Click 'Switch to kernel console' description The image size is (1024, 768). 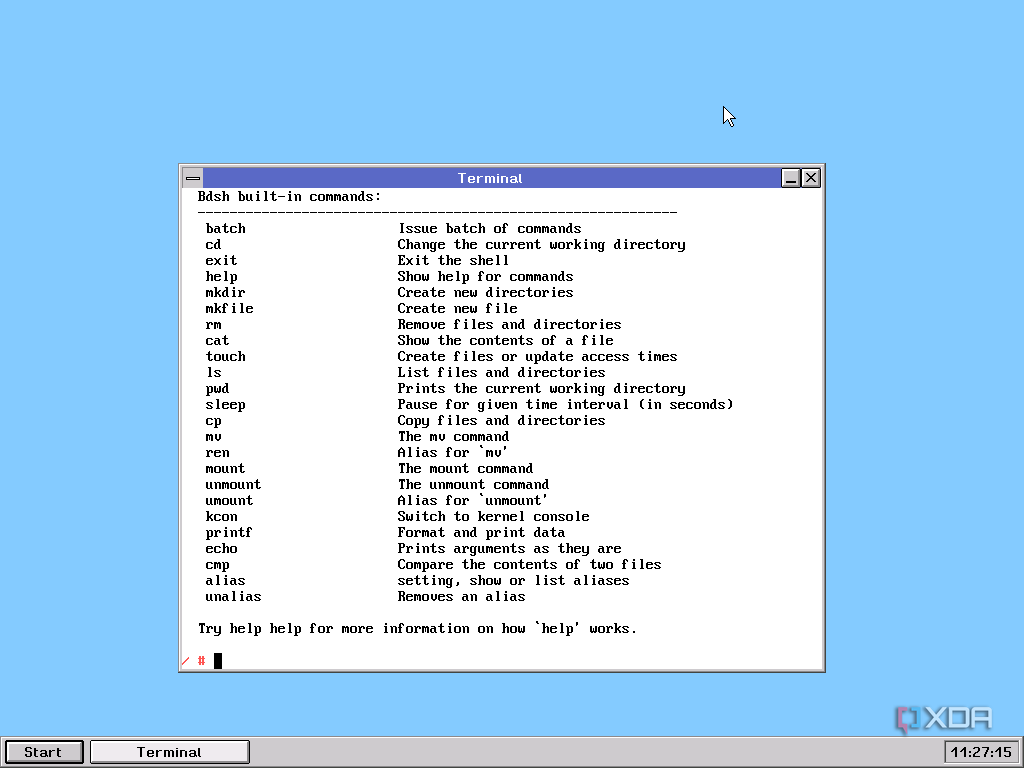coord(494,517)
